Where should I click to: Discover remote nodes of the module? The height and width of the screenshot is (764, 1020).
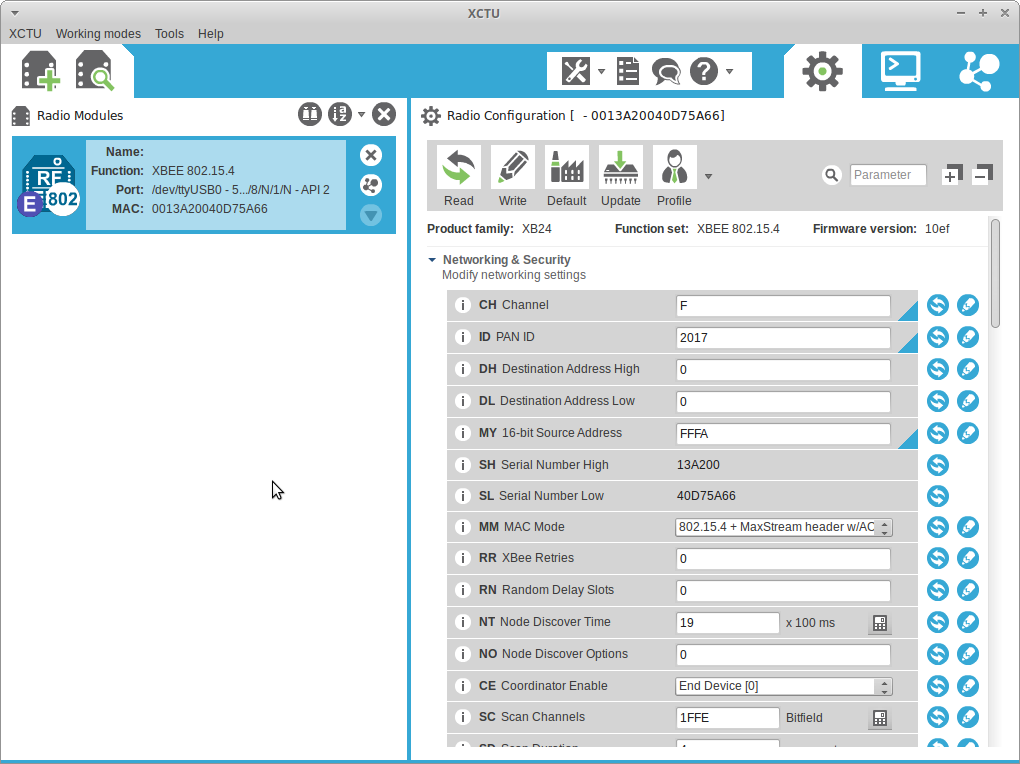371,185
